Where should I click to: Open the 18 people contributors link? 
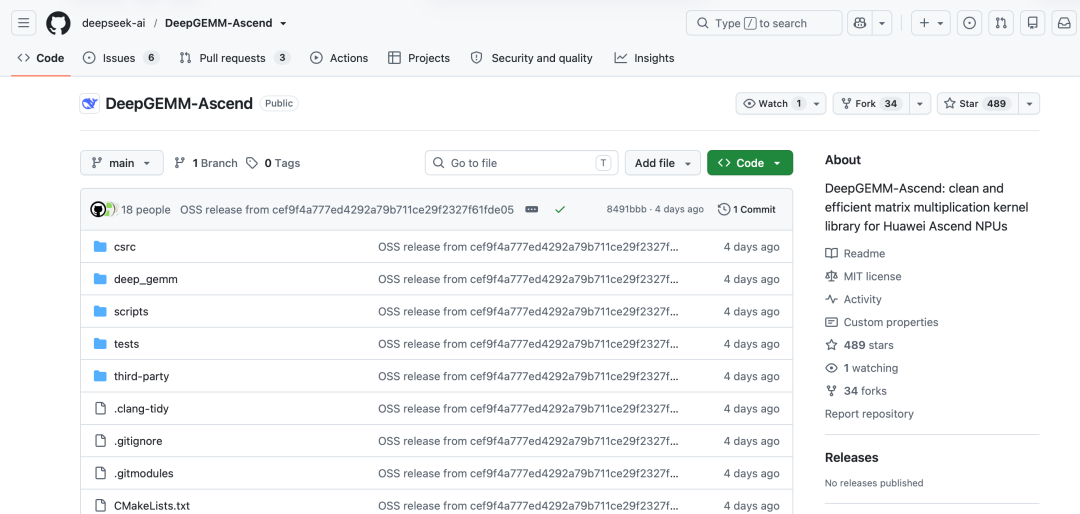click(x=146, y=209)
